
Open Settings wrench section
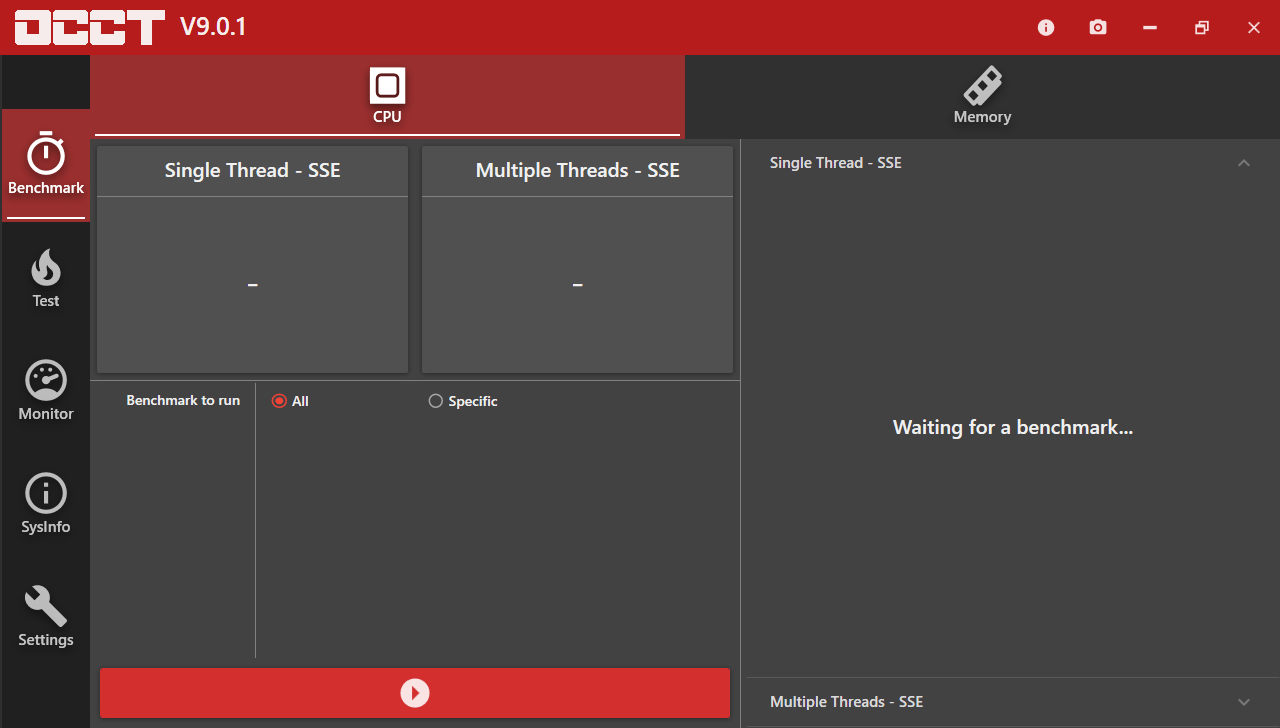pyautogui.click(x=46, y=617)
